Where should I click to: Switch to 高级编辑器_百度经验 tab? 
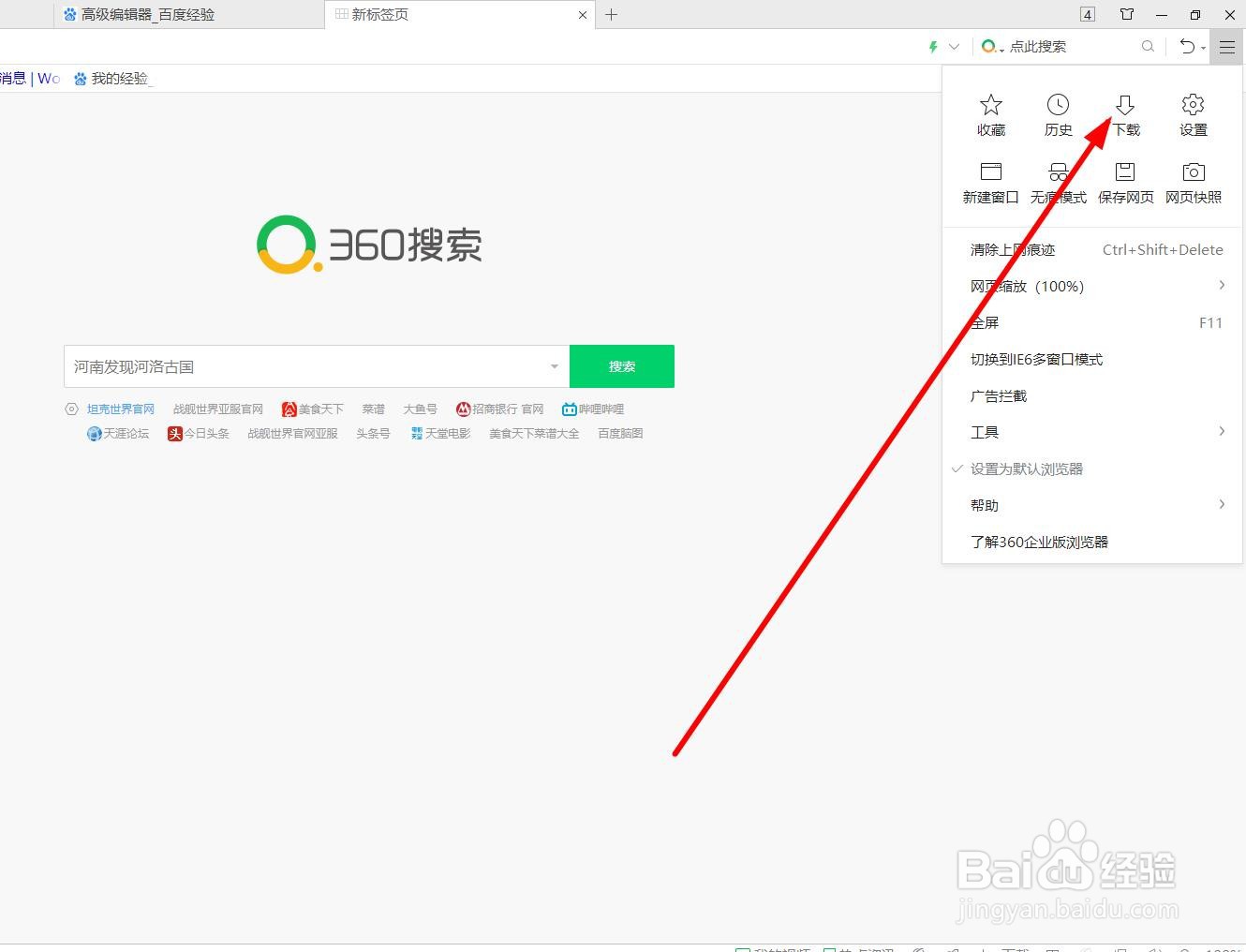click(x=187, y=15)
